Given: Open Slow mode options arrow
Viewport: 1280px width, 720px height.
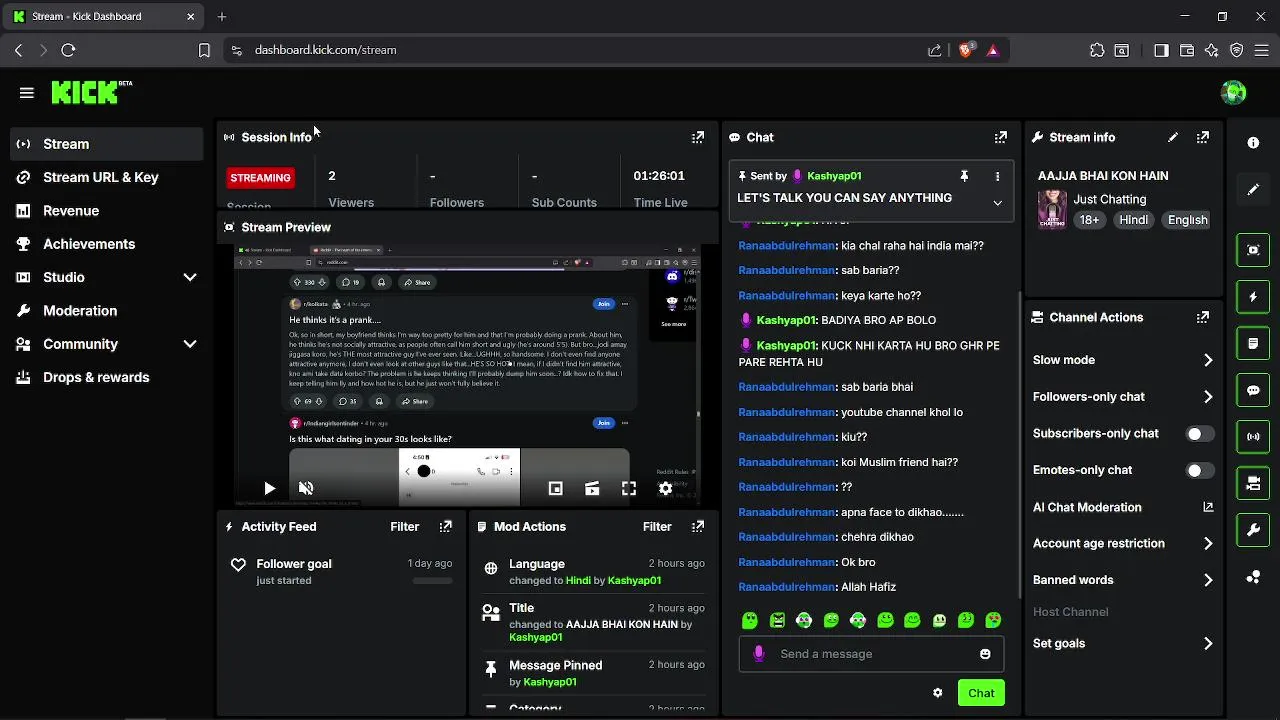Looking at the screenshot, I should coord(1208,360).
